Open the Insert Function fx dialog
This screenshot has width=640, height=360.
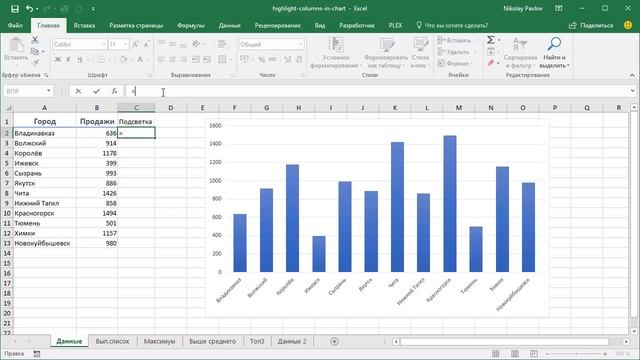pos(114,91)
